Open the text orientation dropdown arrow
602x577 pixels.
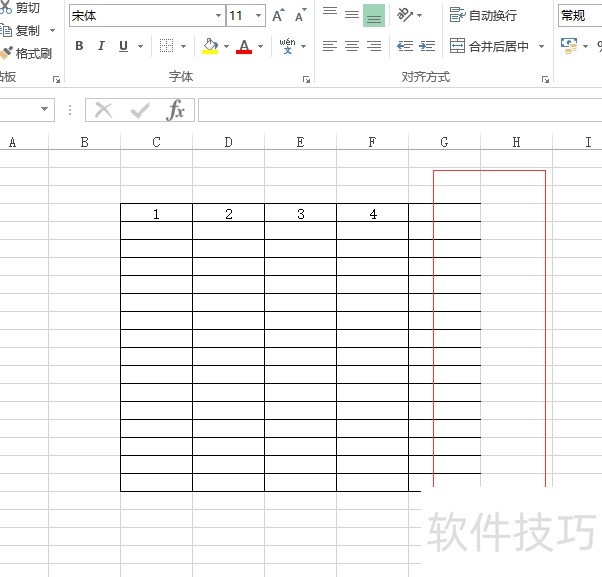pyautogui.click(x=419, y=16)
